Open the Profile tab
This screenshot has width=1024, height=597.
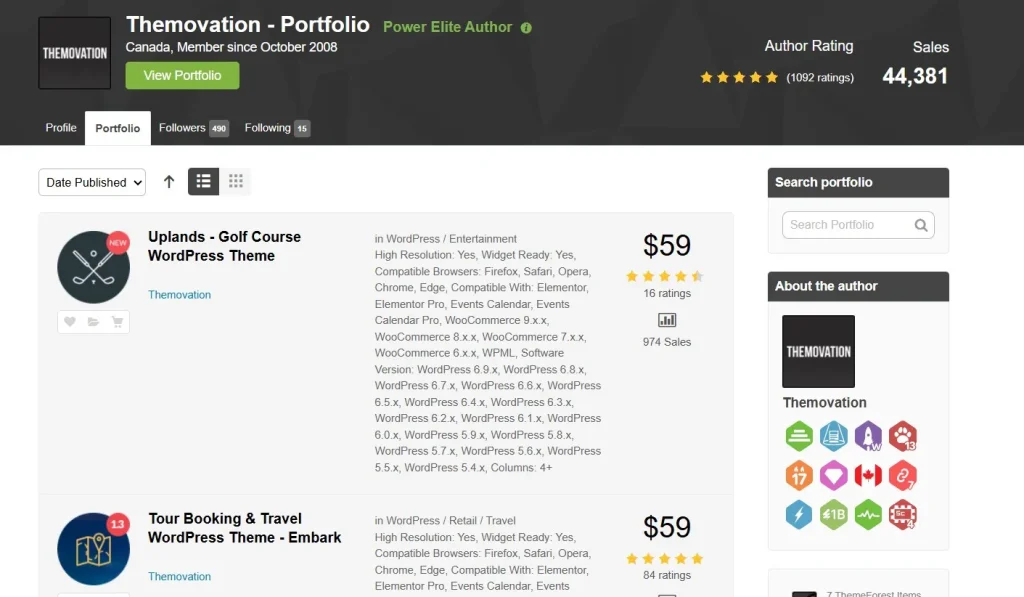point(61,128)
